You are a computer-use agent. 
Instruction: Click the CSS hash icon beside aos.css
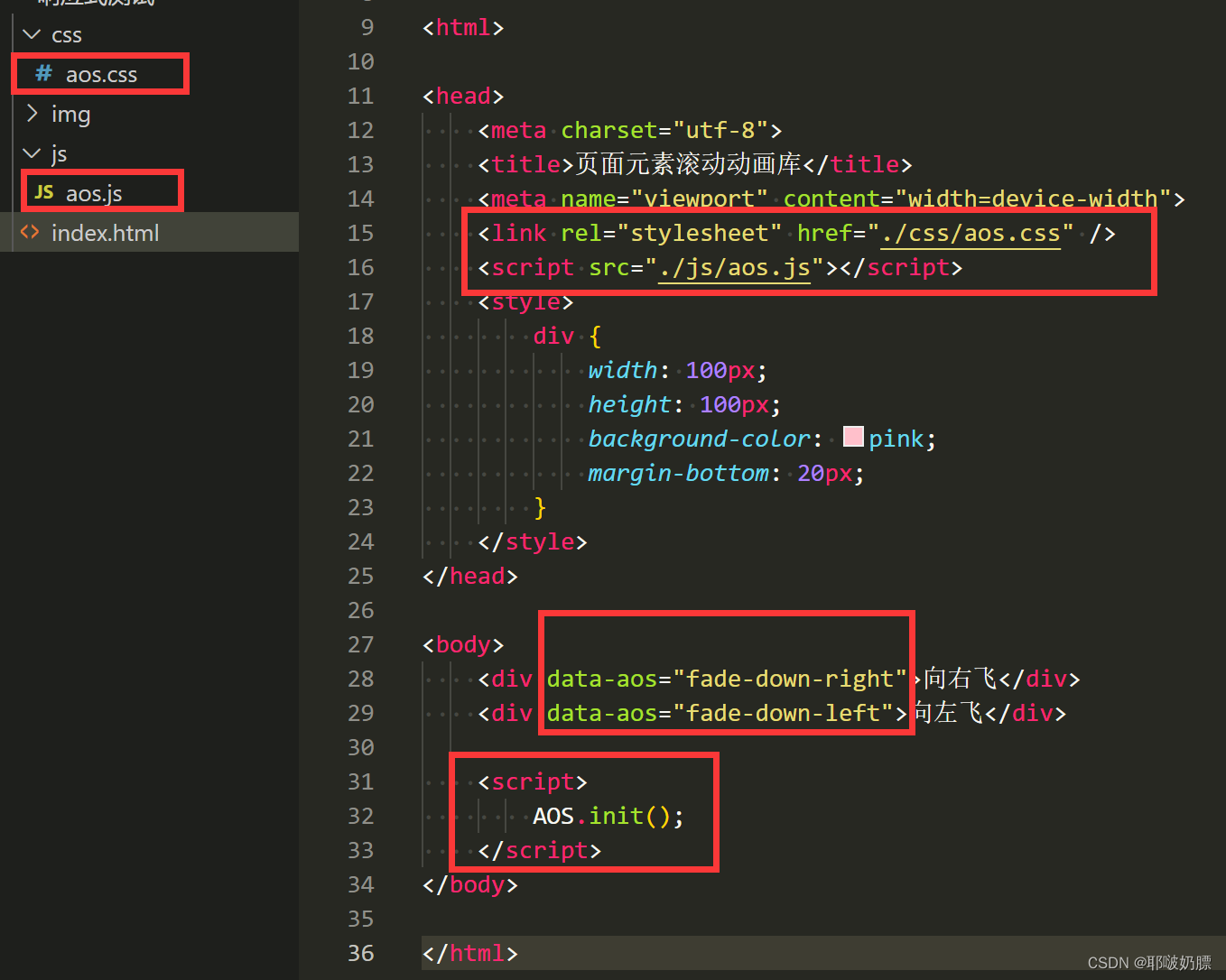click(42, 74)
